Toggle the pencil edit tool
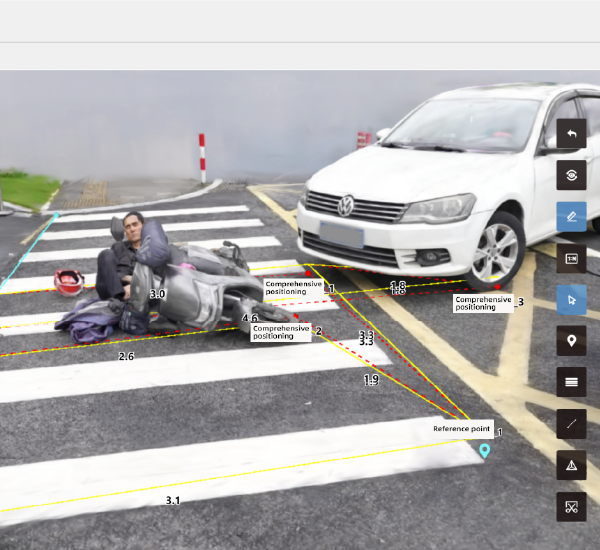600x550 pixels. (571, 216)
